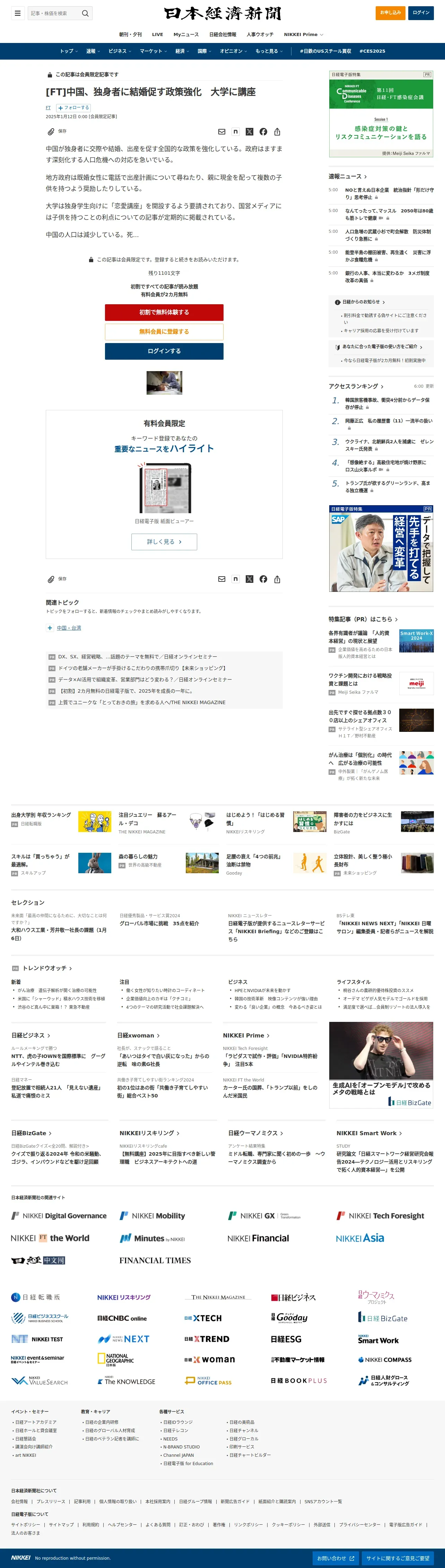This screenshot has height=1568, width=445.
Task: Open NIKKEI Smart Work section link
Action: [x=369, y=1133]
